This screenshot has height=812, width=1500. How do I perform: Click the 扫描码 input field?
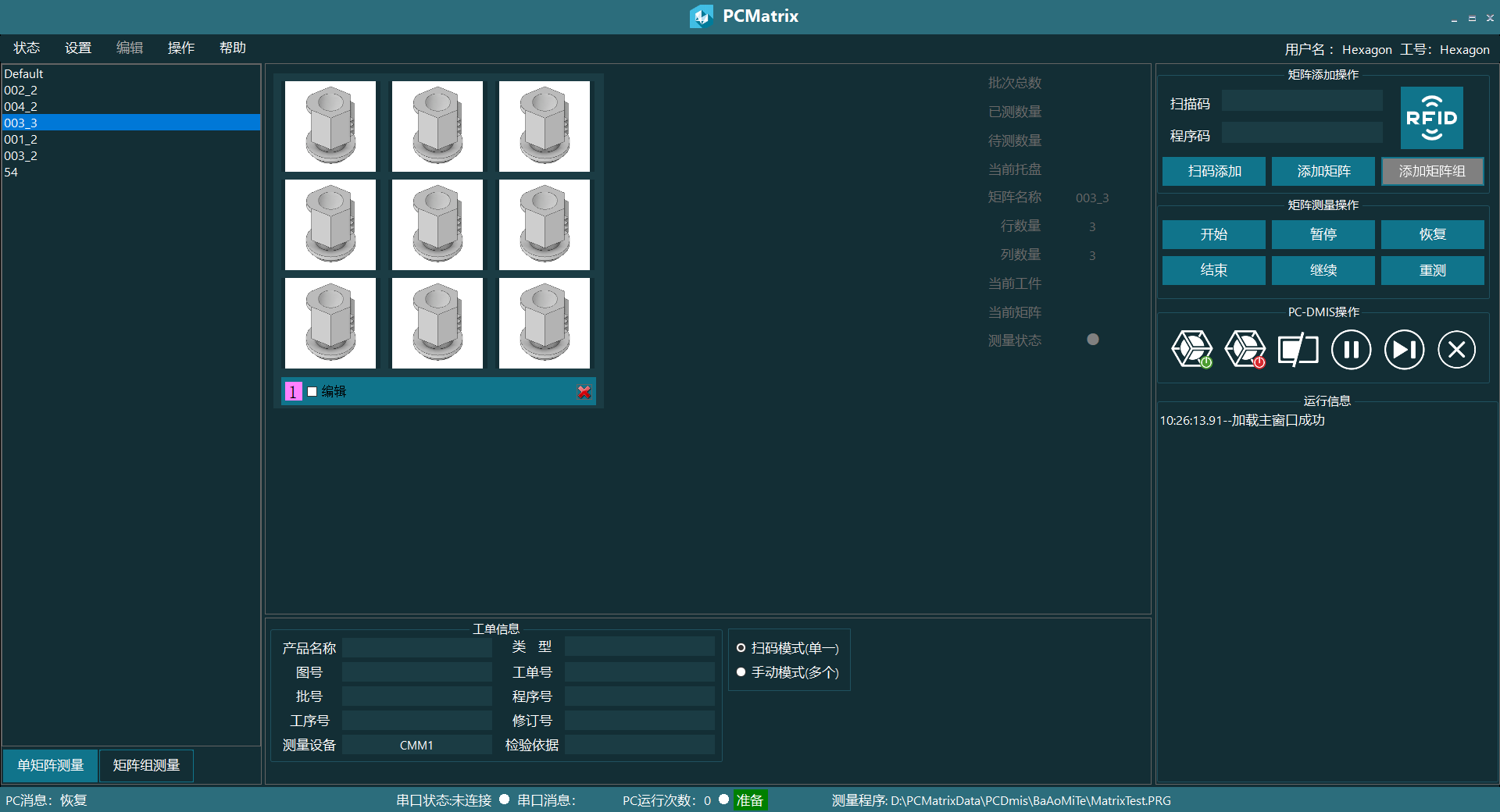coord(1302,101)
